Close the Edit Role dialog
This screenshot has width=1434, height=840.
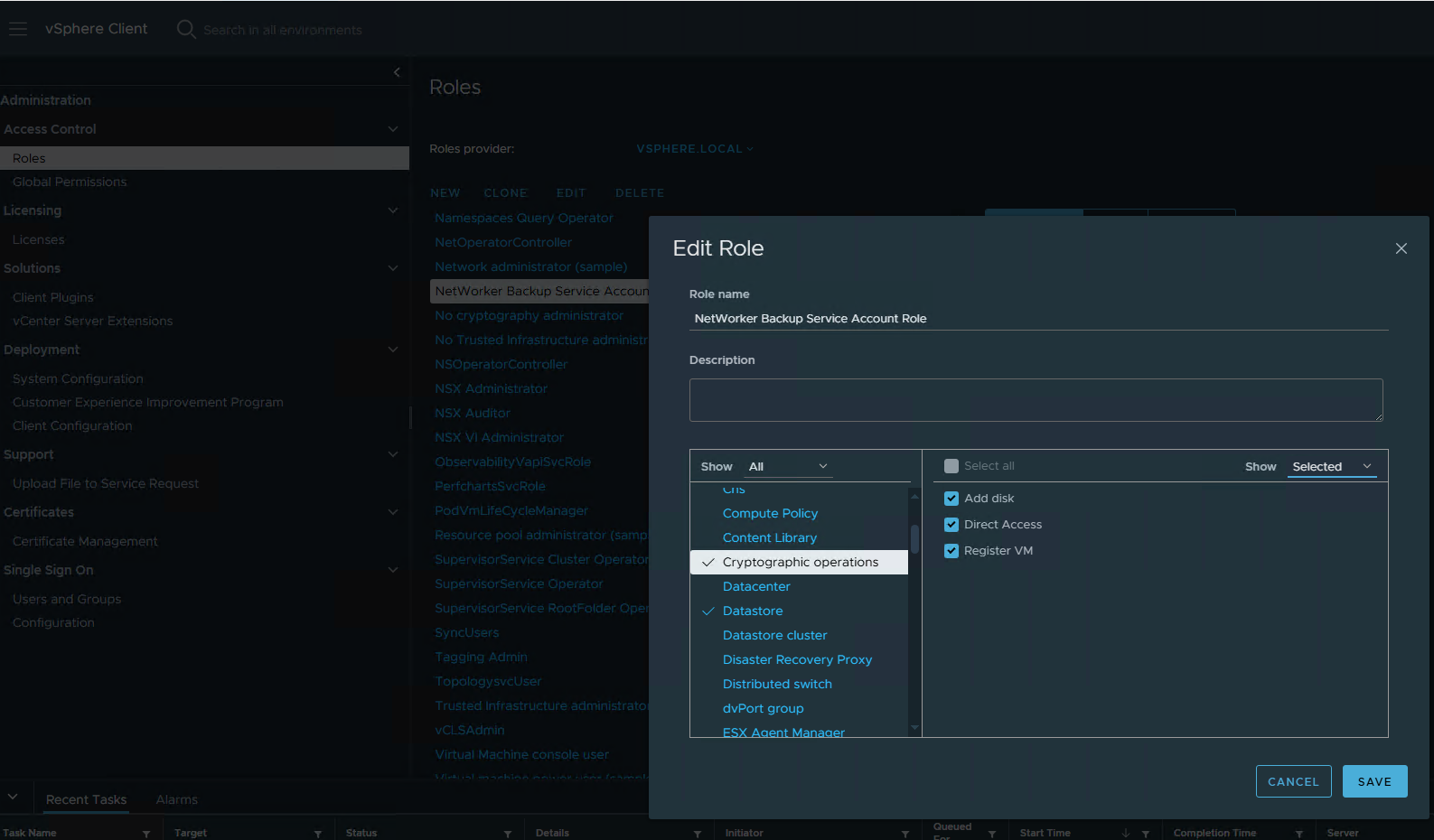click(1401, 248)
